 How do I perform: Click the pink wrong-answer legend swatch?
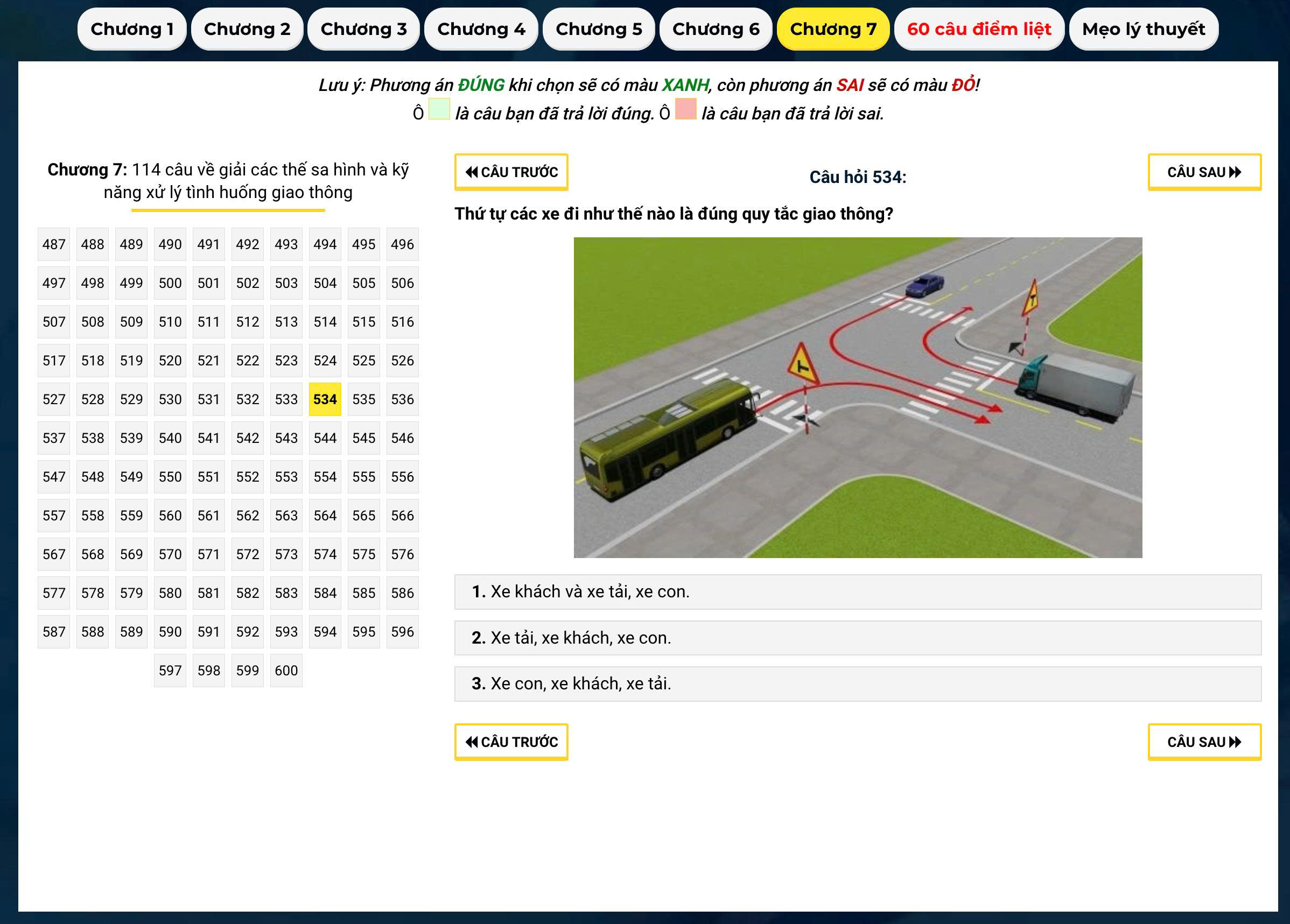(x=685, y=109)
